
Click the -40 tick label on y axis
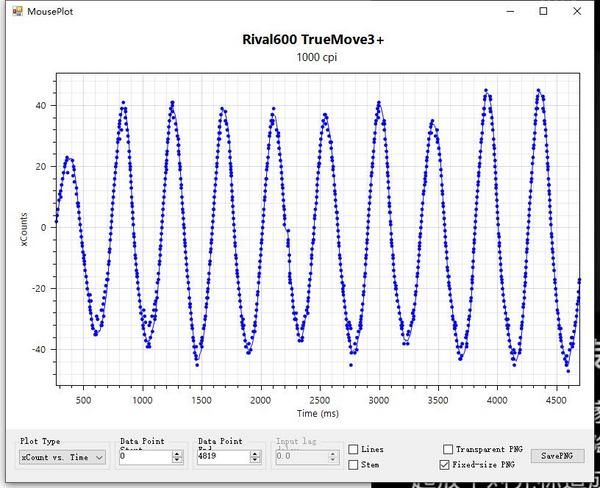pos(38,349)
